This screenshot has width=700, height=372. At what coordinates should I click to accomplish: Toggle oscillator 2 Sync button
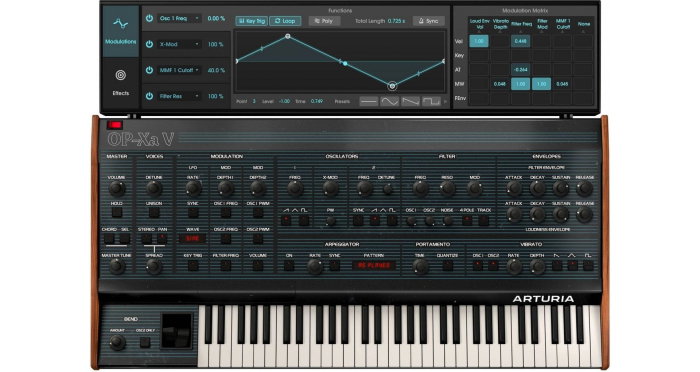[358, 220]
